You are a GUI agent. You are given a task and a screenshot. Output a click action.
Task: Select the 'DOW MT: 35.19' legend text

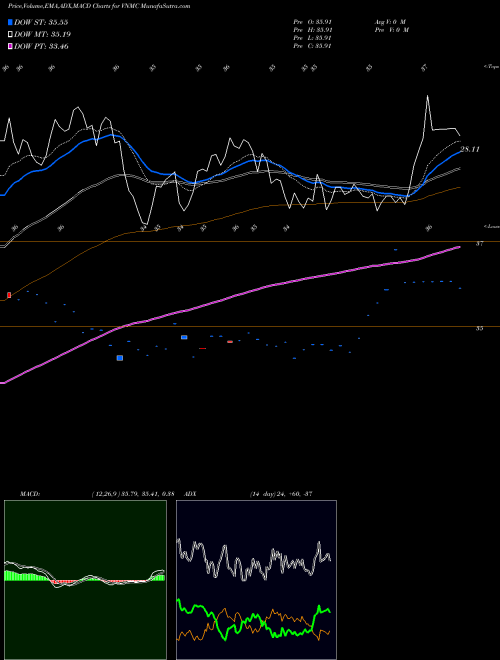click(43, 35)
